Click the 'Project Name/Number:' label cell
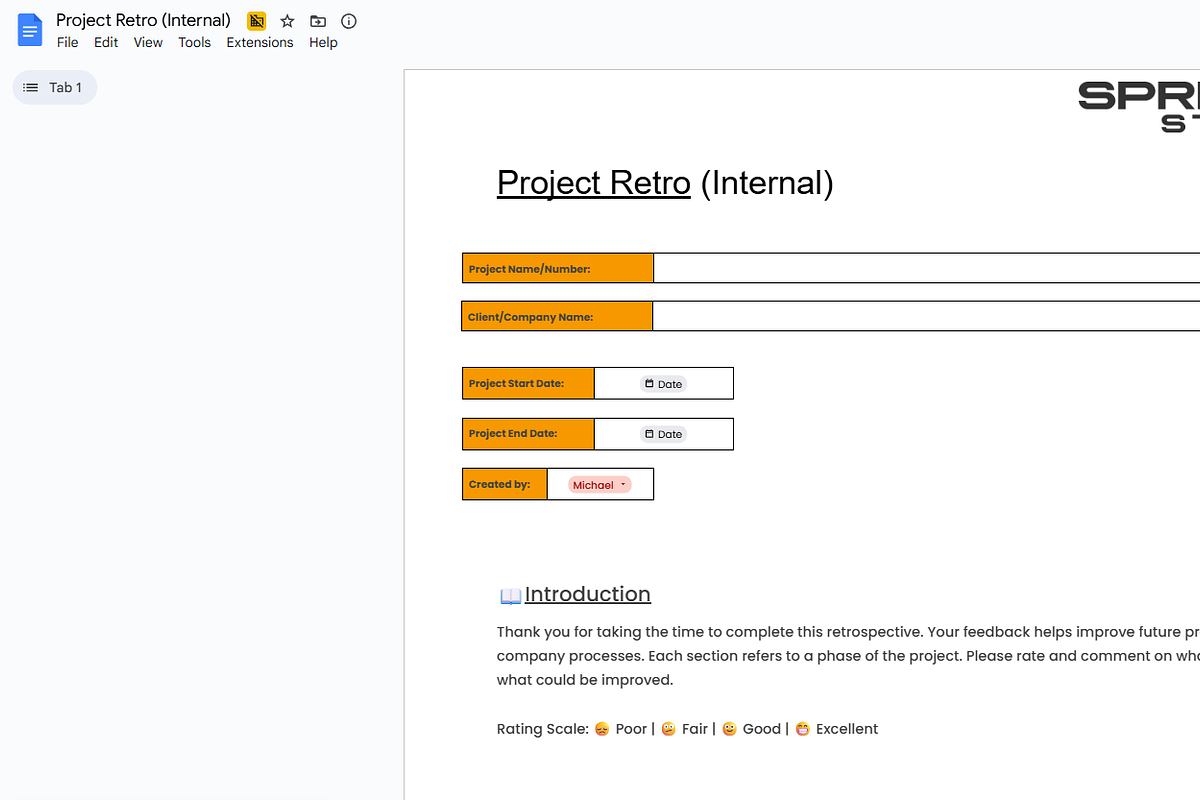This screenshot has width=1200, height=800. pos(558,268)
